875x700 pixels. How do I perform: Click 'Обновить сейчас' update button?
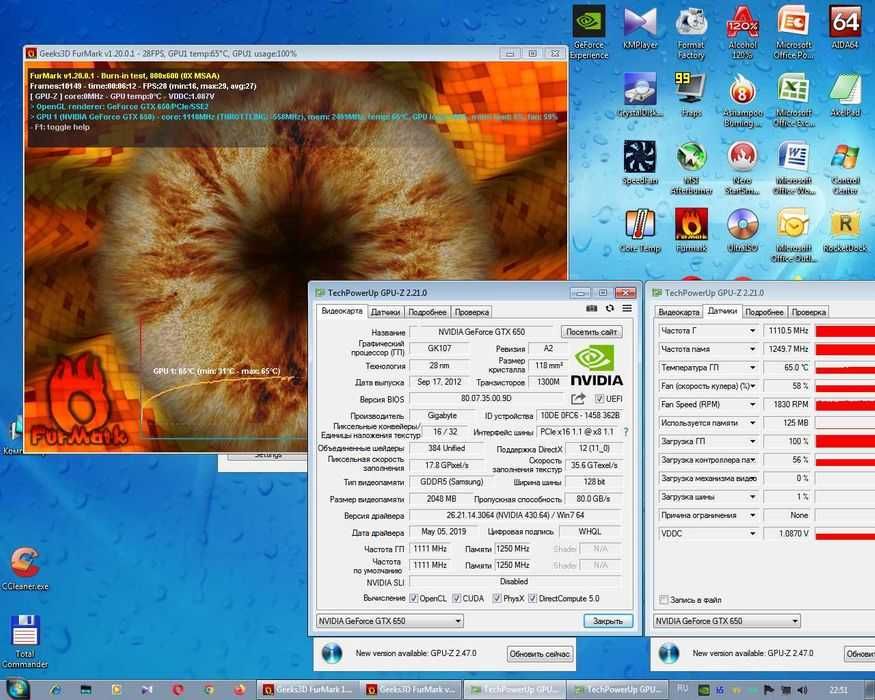point(540,654)
